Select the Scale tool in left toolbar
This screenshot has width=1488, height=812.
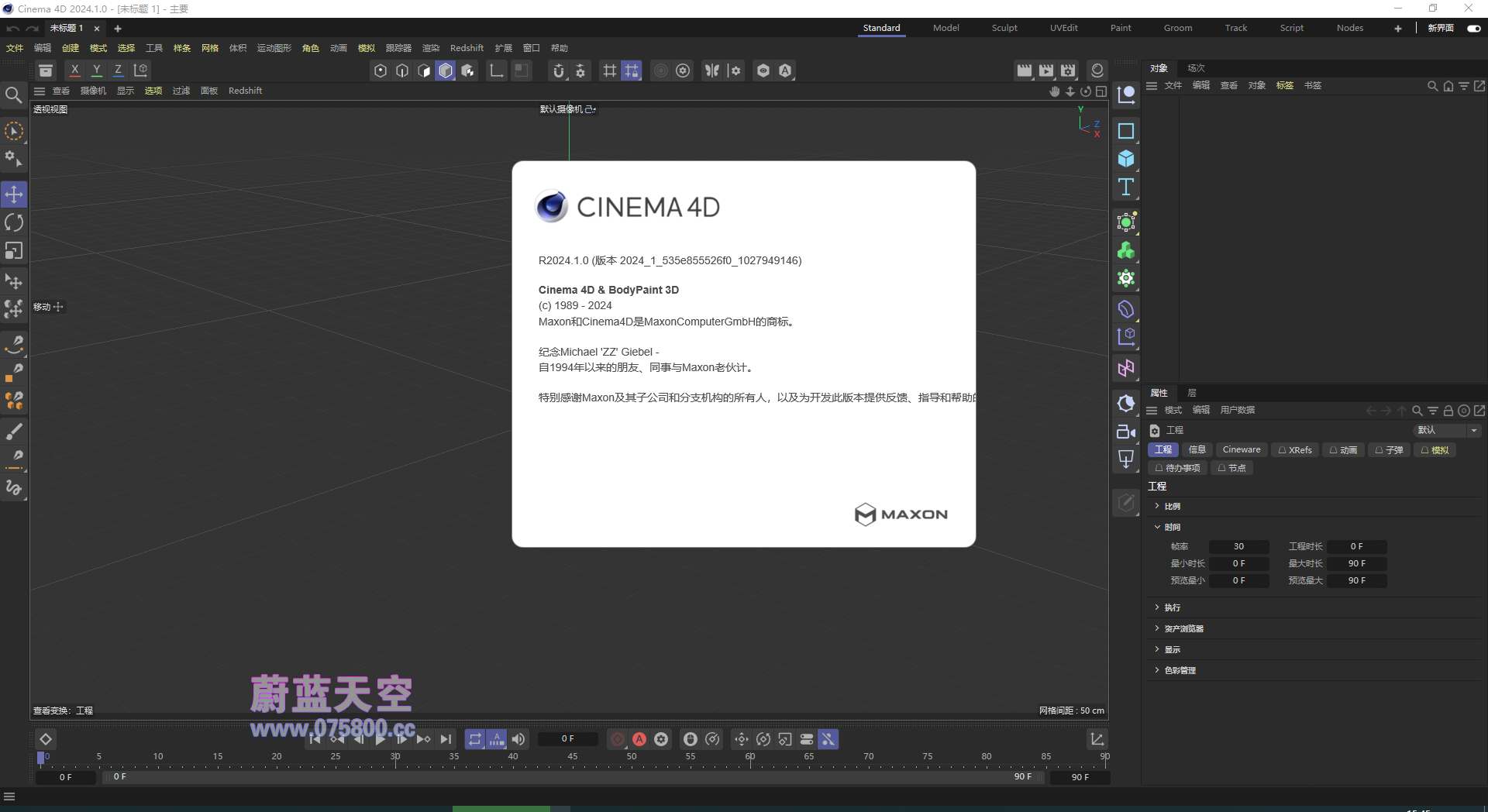pos(14,251)
